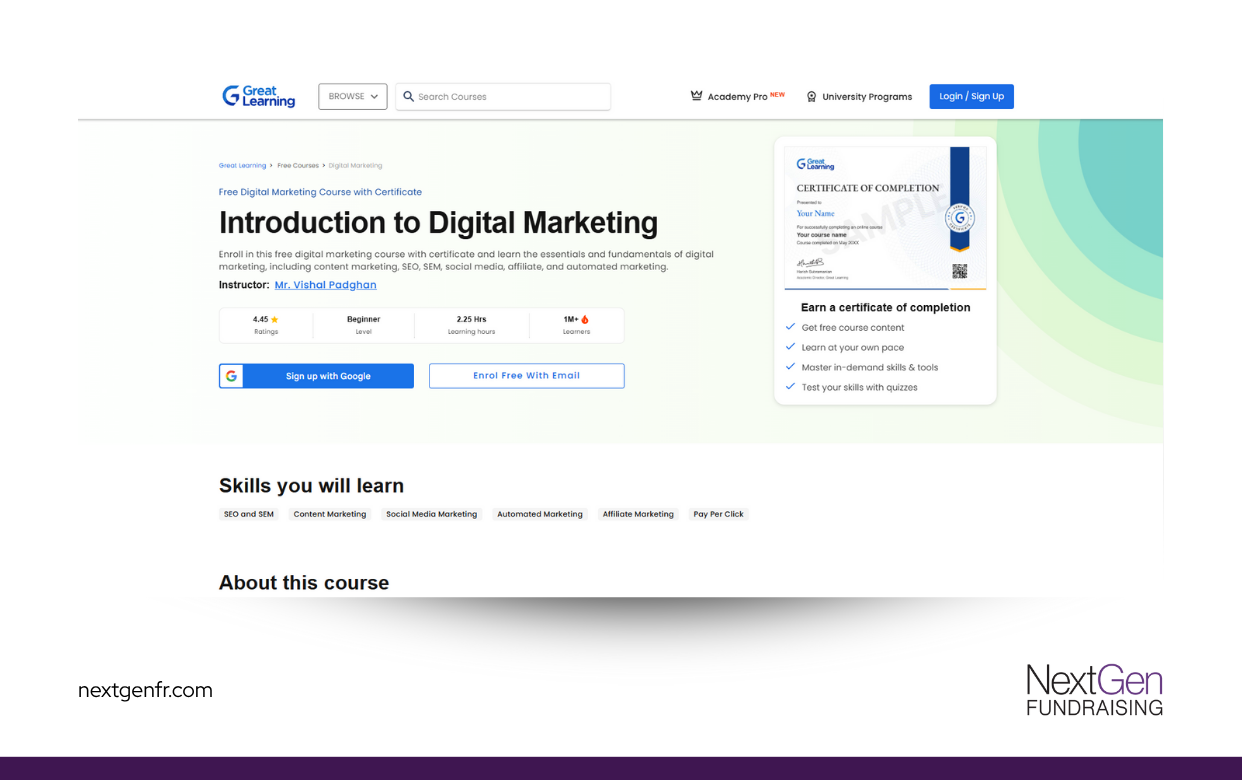Click the certificate ribbon seal badge
The height and width of the screenshot is (780, 1242).
(x=960, y=218)
